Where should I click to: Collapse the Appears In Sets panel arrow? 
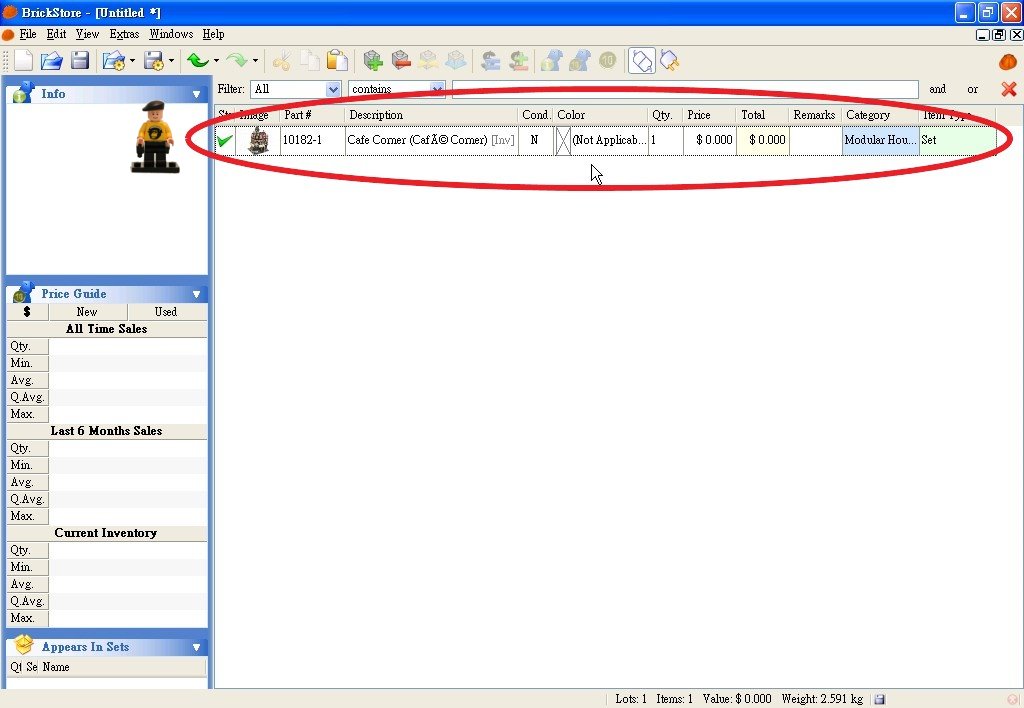tap(197, 647)
